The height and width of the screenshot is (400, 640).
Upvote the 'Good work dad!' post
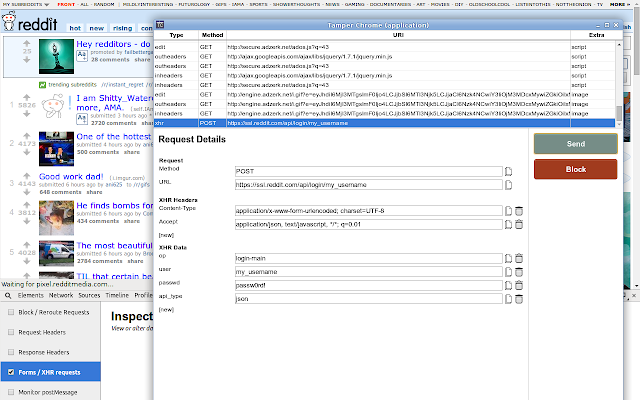pos(27,176)
